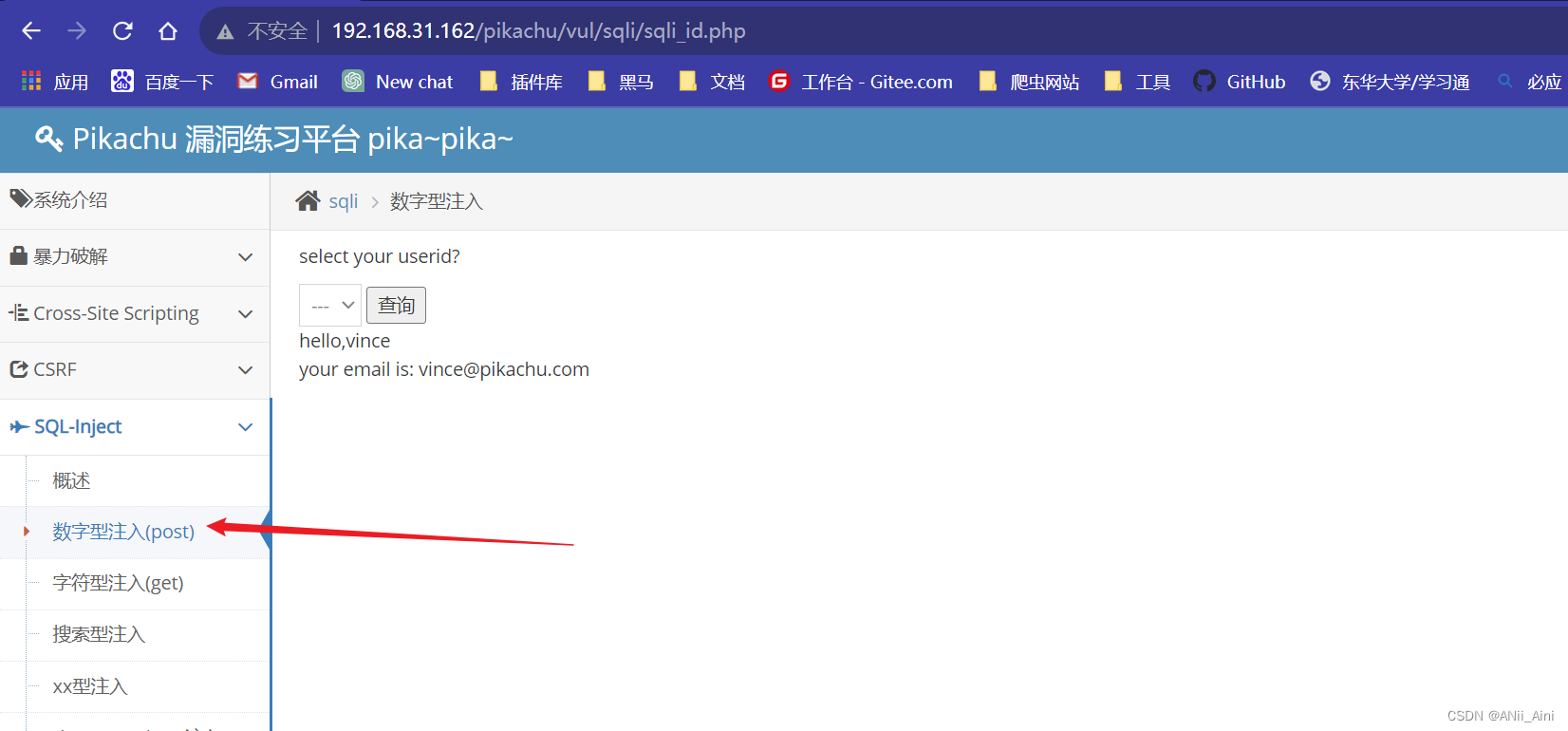
Task: Click the hello,vince result text
Action: [345, 341]
